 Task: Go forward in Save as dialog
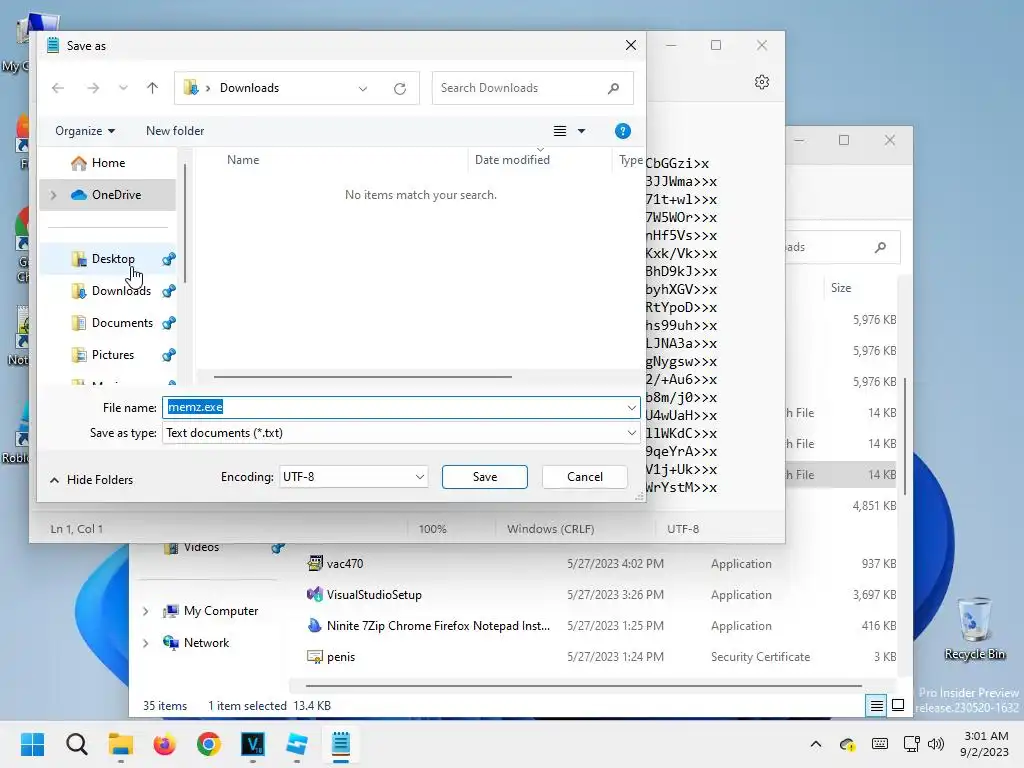coord(93,88)
